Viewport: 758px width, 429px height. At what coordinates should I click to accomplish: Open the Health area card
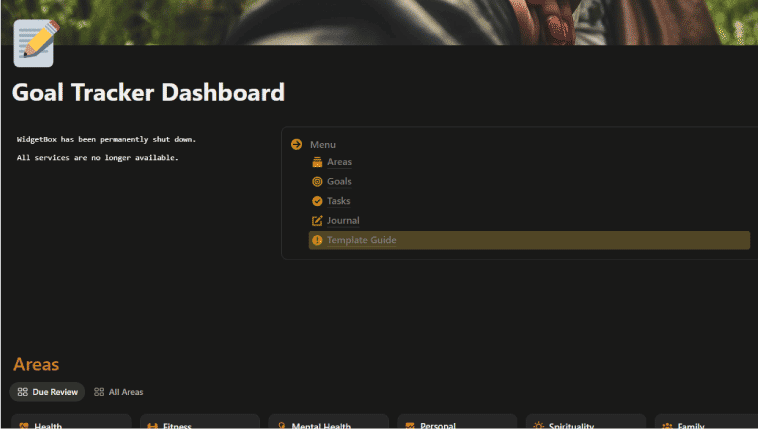click(72, 422)
